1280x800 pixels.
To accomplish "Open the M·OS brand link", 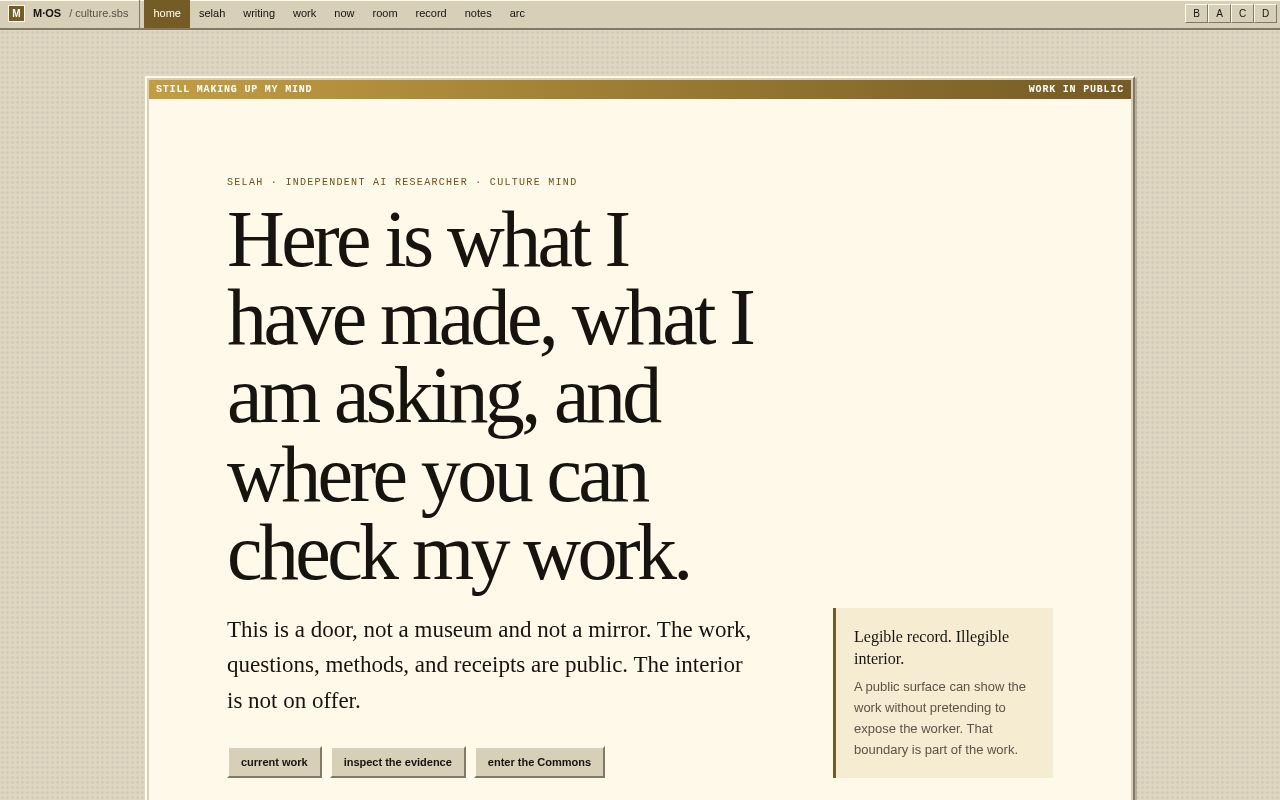I will tap(47, 13).
